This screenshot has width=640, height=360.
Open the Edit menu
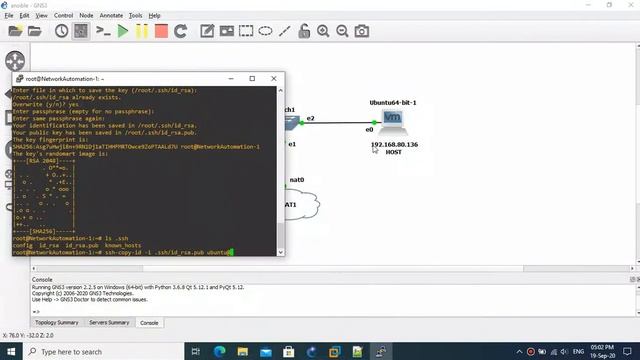24,16
